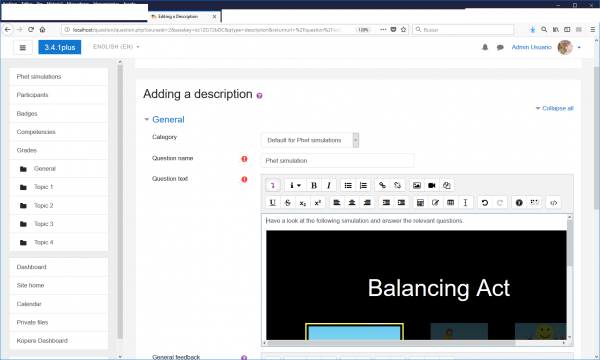The width and height of the screenshot is (600, 360).
Task: Switch editor to HTML source view
Action: pyautogui.click(x=553, y=203)
